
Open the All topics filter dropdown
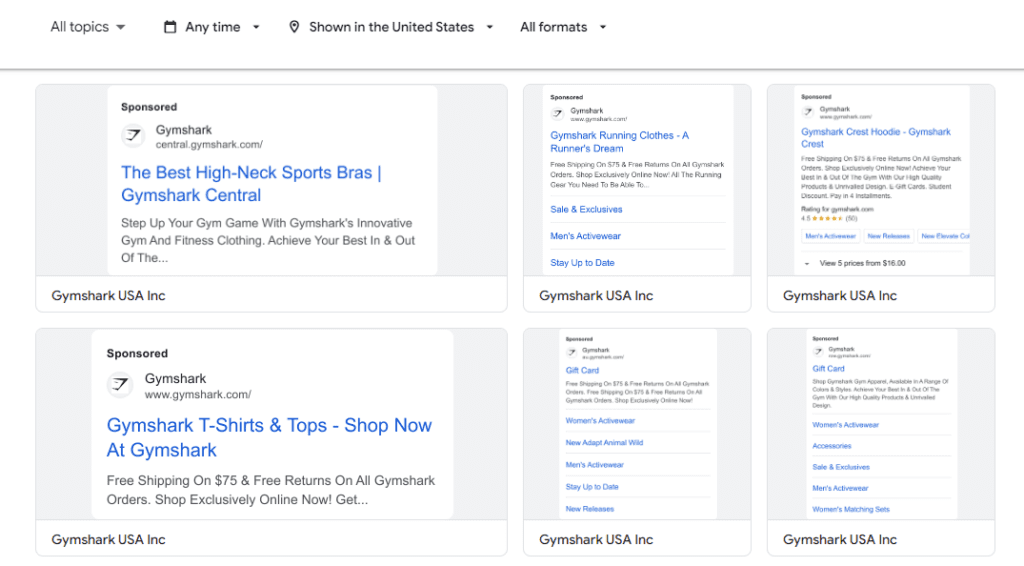pos(88,27)
